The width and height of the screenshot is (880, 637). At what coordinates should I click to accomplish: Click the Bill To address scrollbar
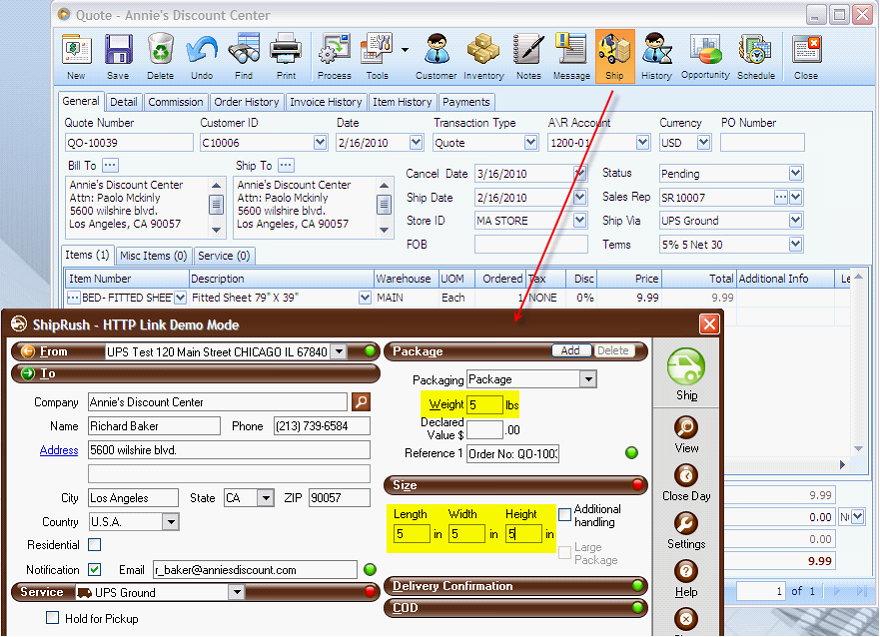pos(216,207)
